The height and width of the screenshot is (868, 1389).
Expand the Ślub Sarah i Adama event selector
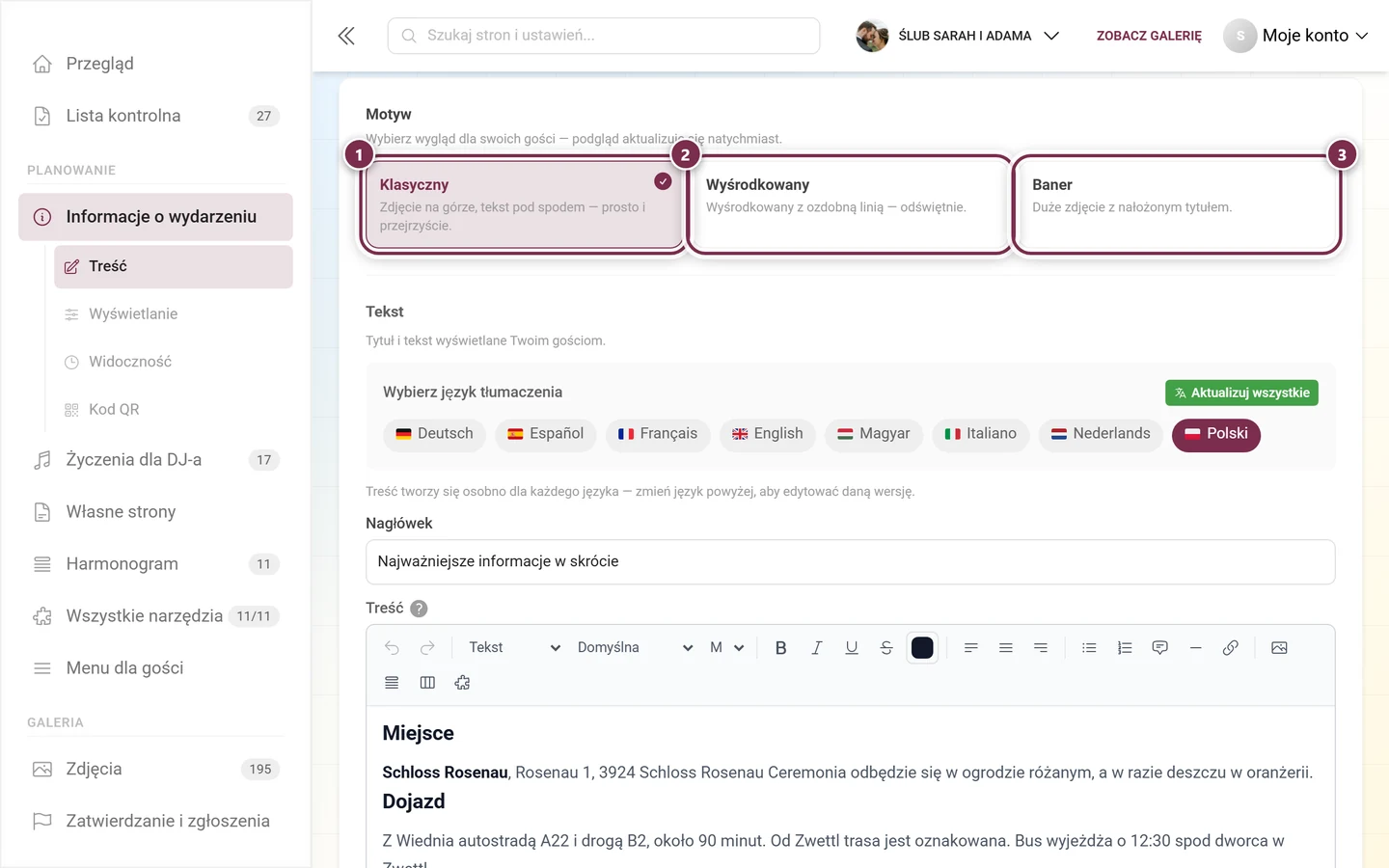(958, 36)
